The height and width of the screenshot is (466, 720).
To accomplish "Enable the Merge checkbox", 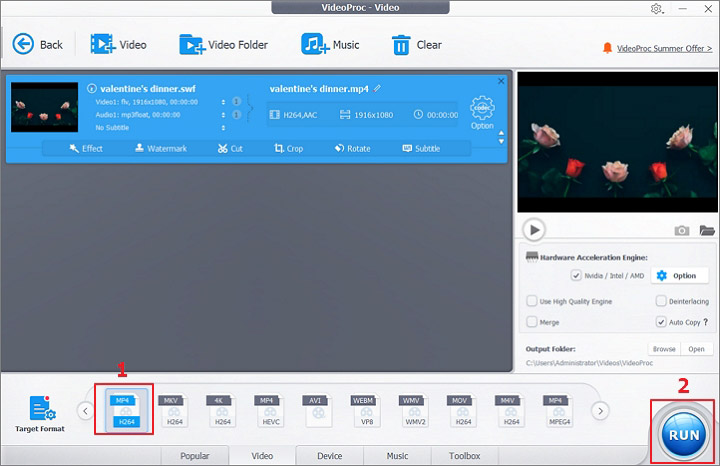I will [x=532, y=322].
